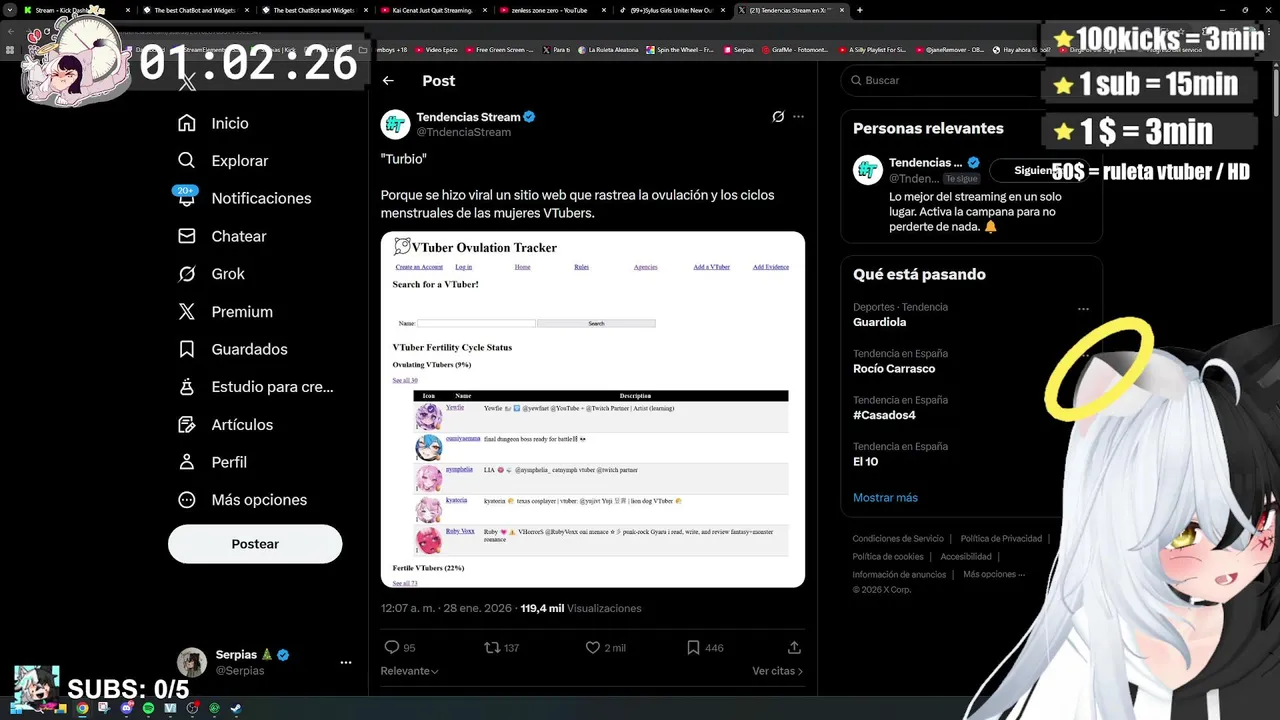Image resolution: width=1280 pixels, height=720 pixels.
Task: Open Spotify in the taskbar
Action: point(148,708)
